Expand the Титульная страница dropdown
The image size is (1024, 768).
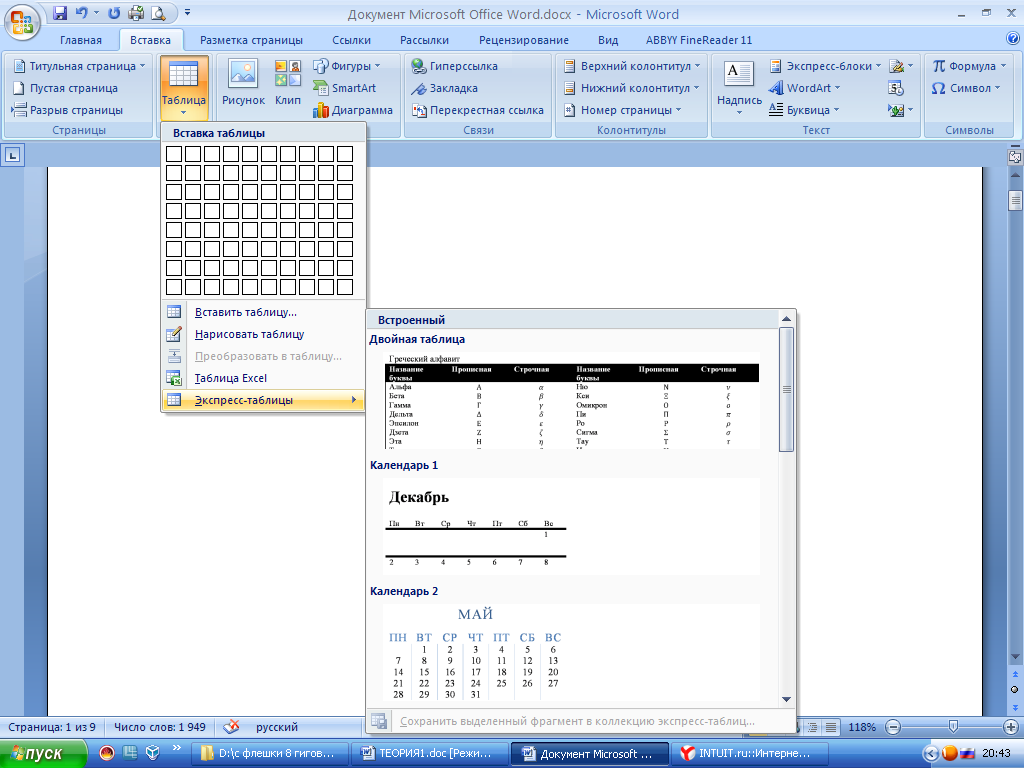tap(80, 66)
